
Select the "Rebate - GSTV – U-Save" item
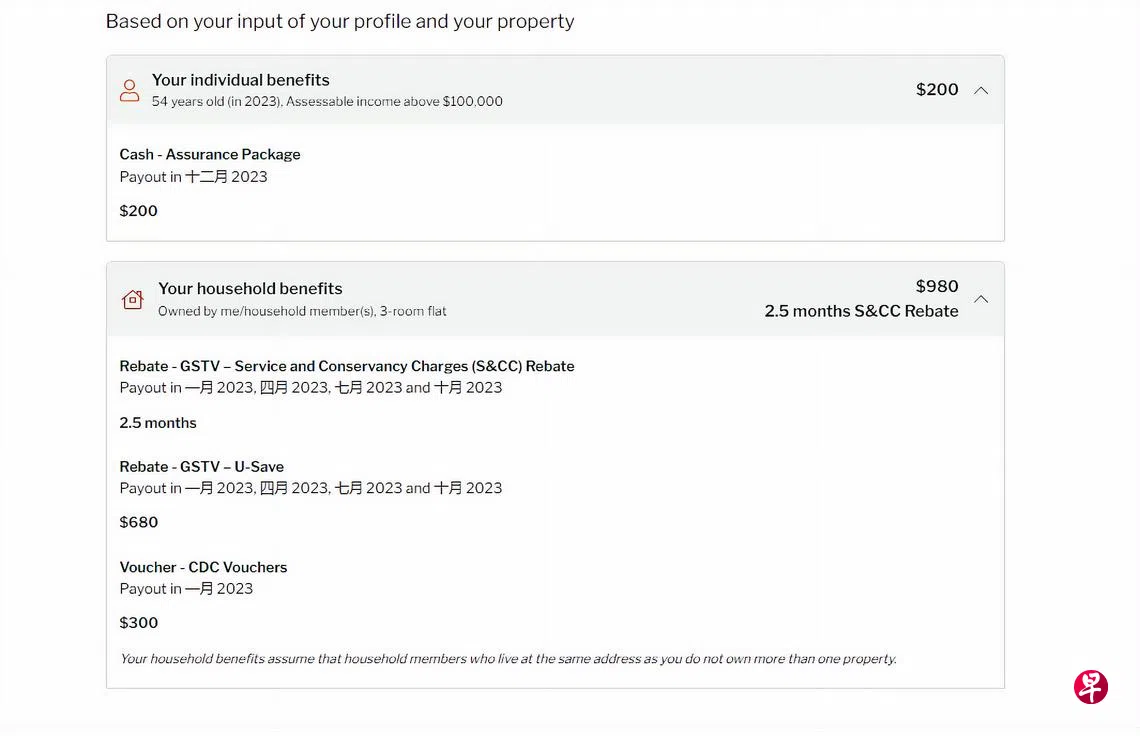(202, 467)
